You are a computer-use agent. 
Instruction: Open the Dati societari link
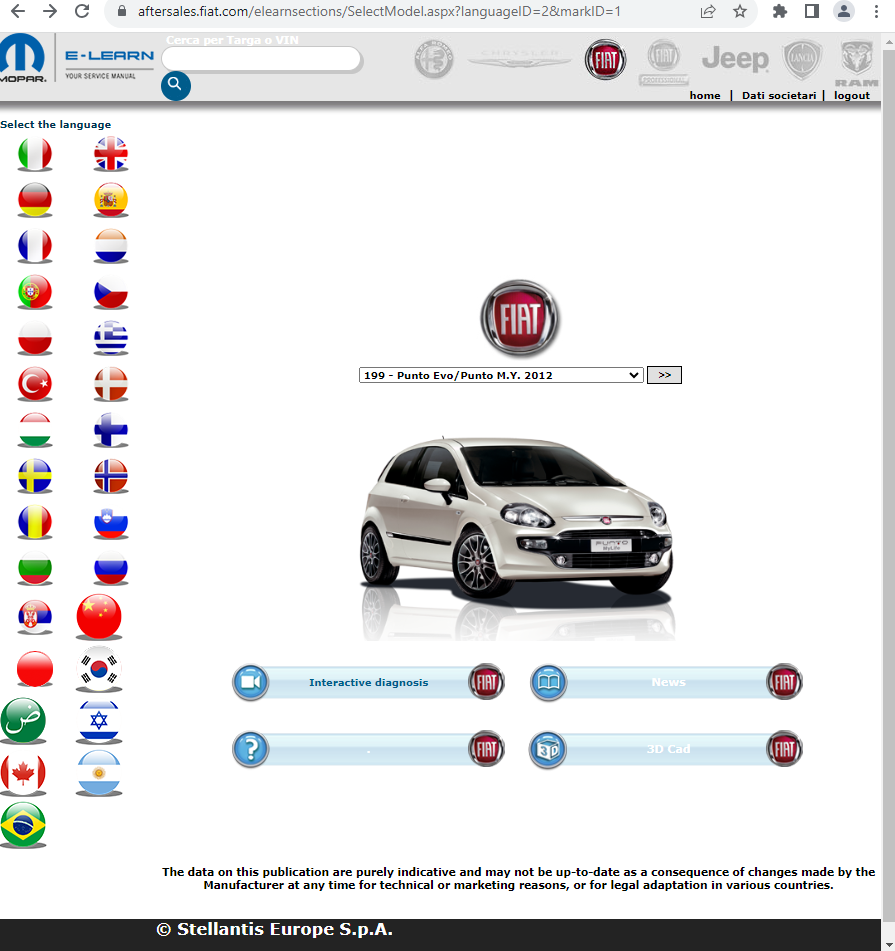(x=779, y=96)
